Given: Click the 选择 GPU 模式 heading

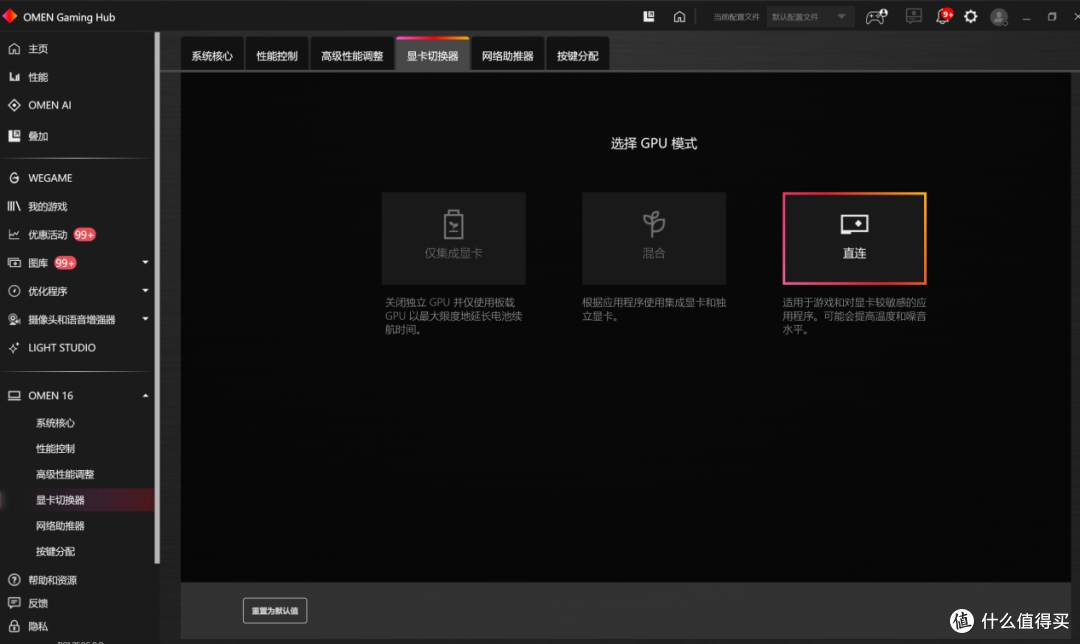Looking at the screenshot, I should coord(654,143).
